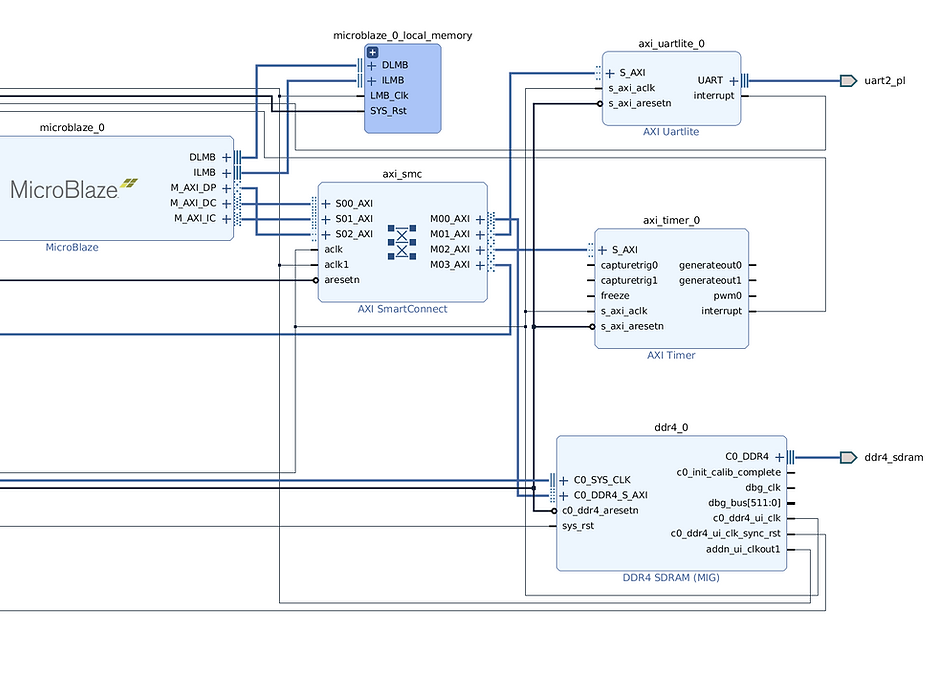Expand the C0_SYS_CLK interface on ddr4_0

click(x=564, y=479)
